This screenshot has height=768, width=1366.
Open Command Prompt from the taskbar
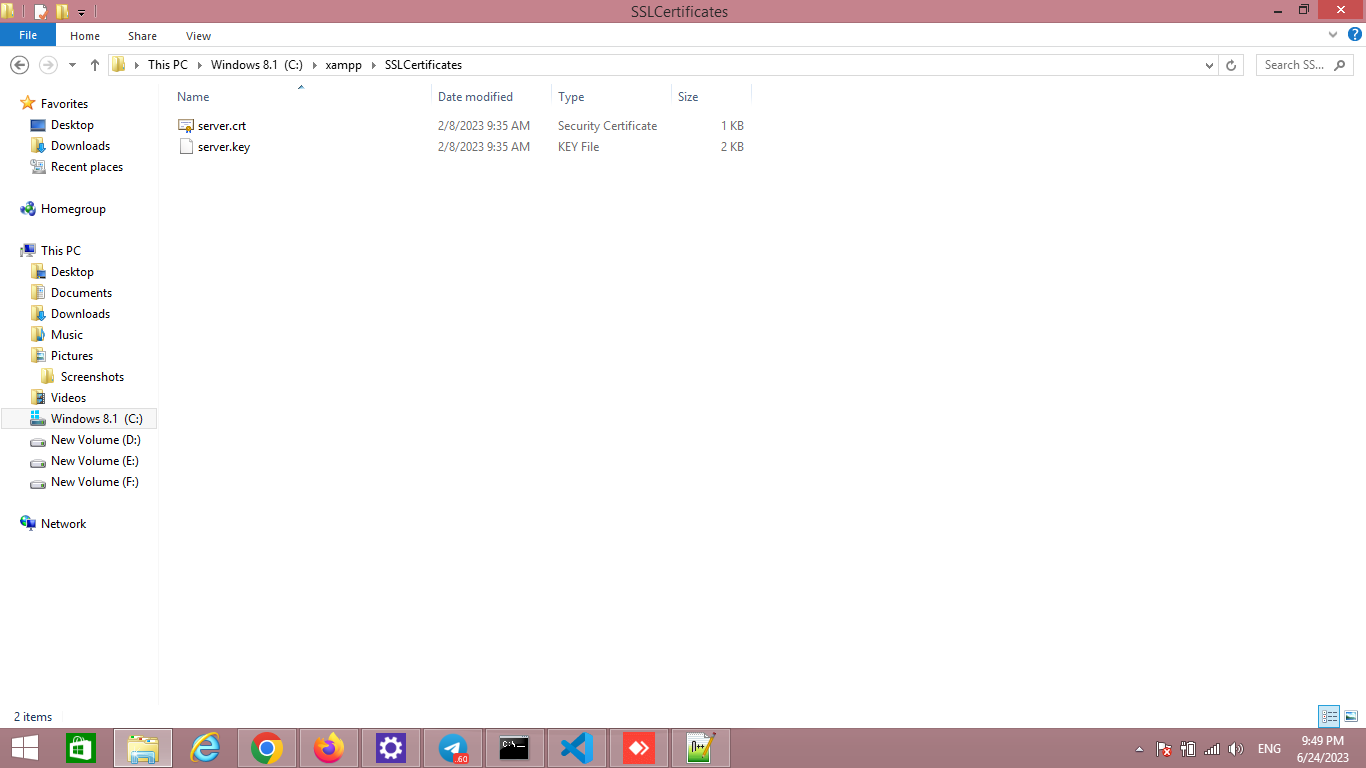click(515, 748)
